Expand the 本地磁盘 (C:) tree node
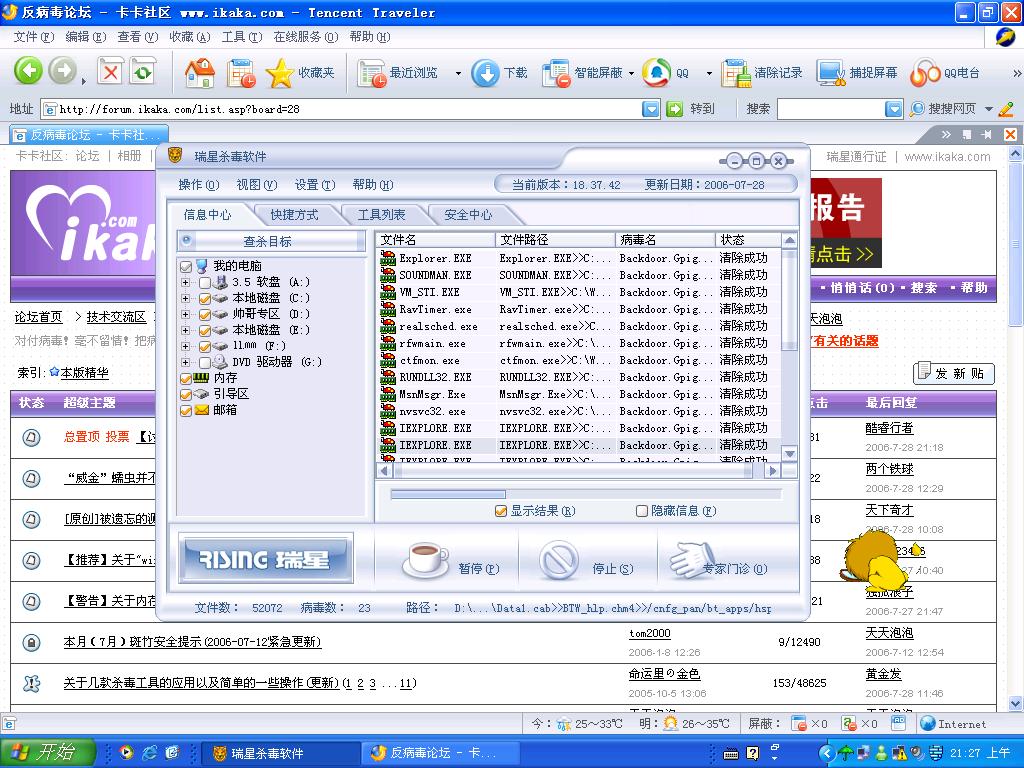The width and height of the screenshot is (1024, 768). 185,298
